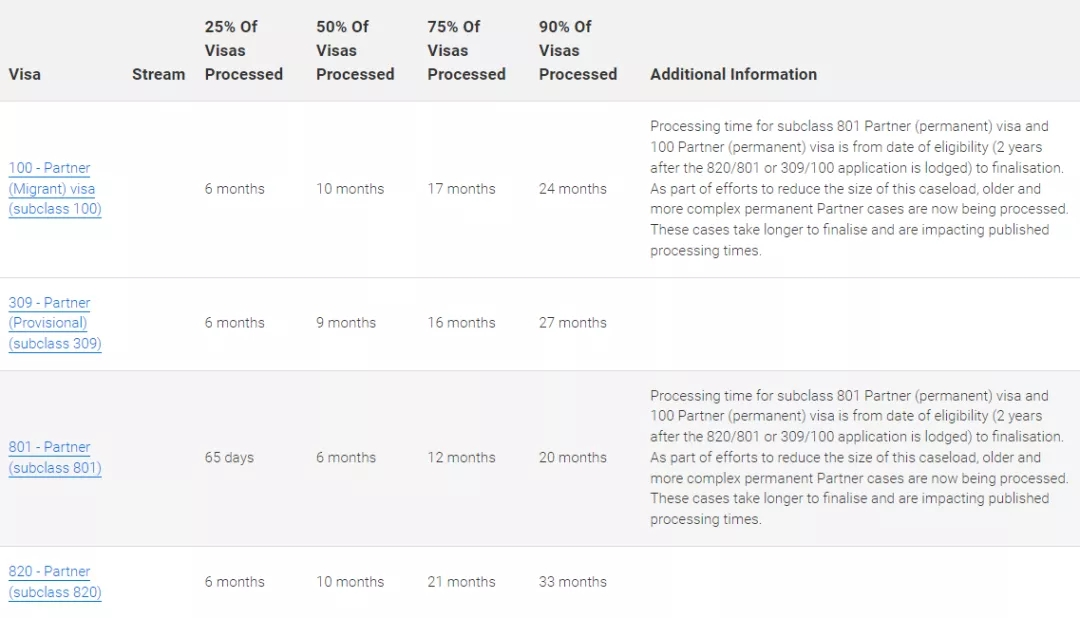Click the 33 months cell for subclass 820
The height and width of the screenshot is (618, 1080).
click(572, 581)
